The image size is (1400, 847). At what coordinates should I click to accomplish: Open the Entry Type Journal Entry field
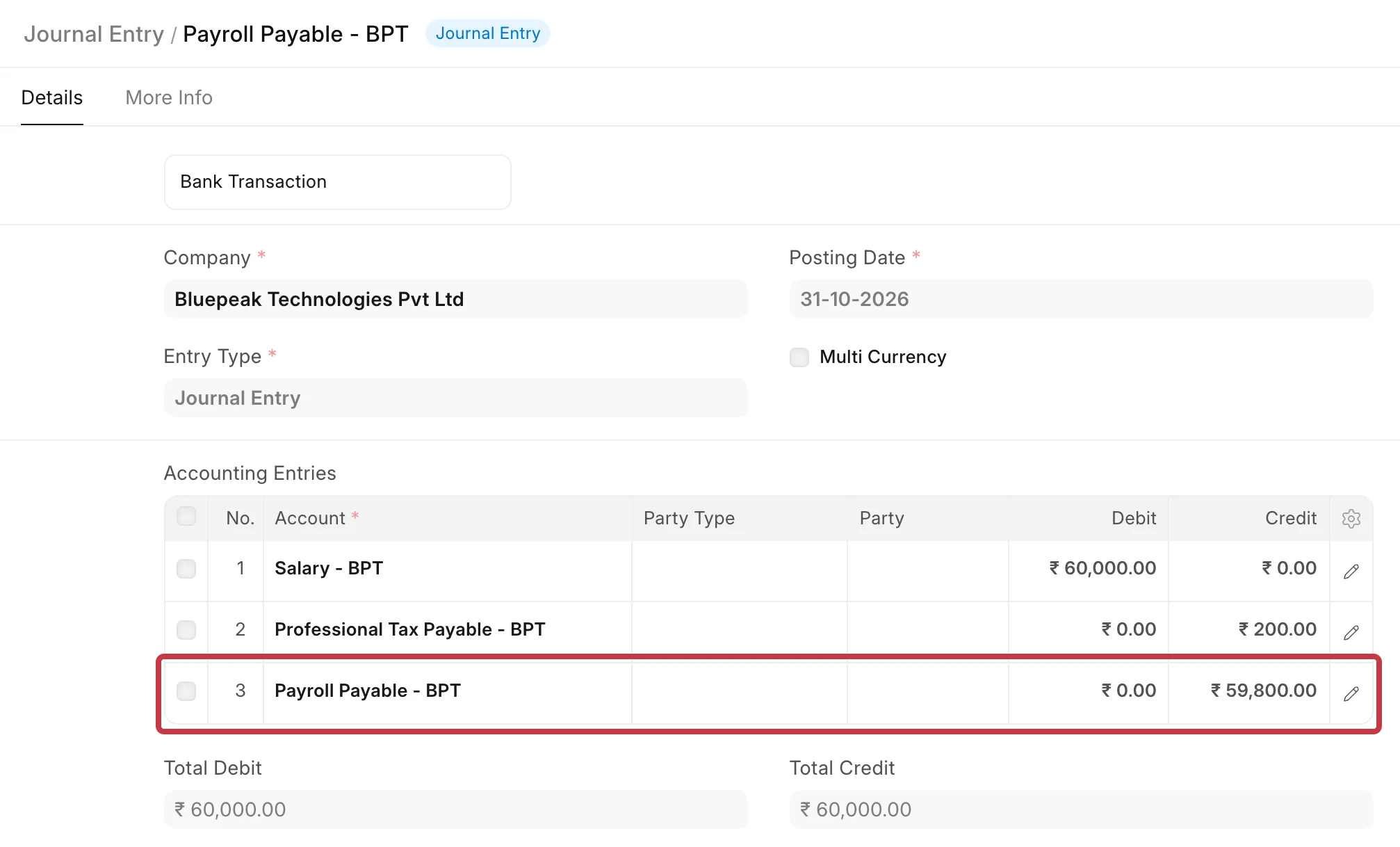coord(456,398)
